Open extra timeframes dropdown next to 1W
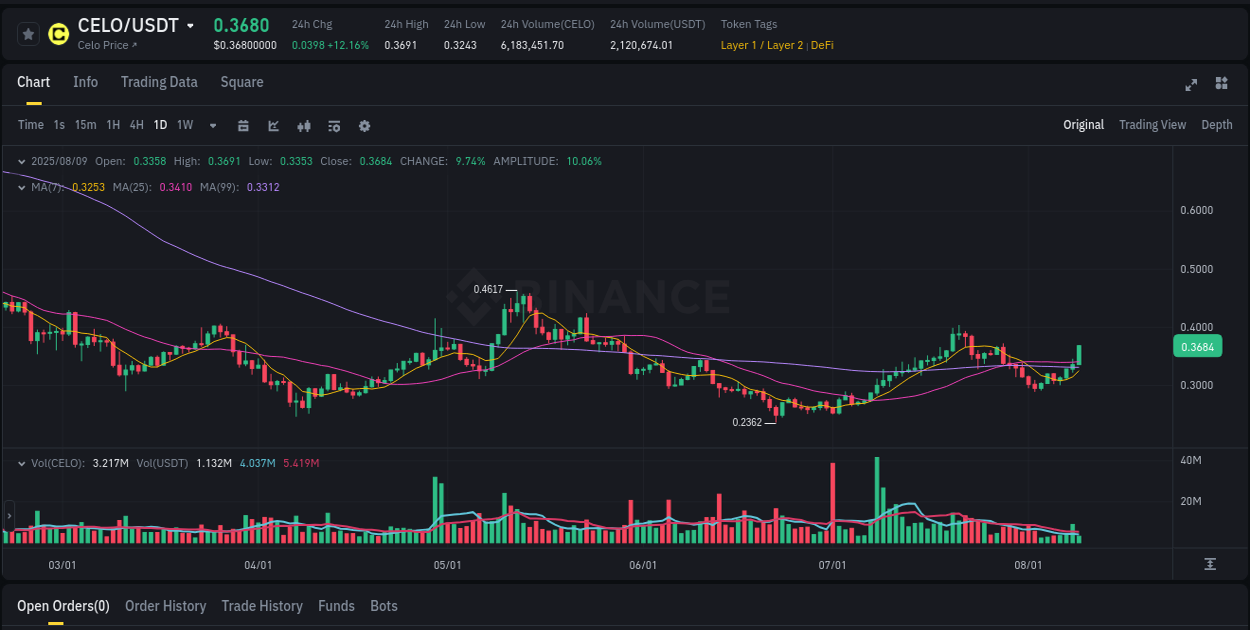The image size is (1250, 630). click(212, 125)
